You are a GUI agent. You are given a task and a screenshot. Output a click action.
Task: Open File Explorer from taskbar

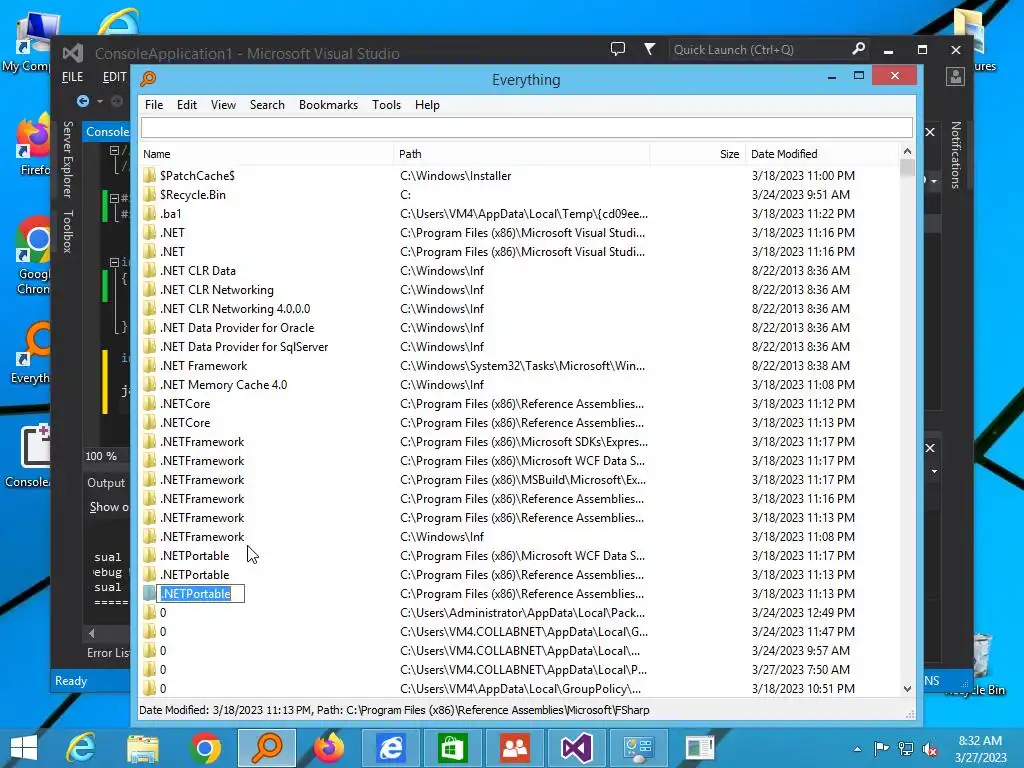tap(143, 748)
